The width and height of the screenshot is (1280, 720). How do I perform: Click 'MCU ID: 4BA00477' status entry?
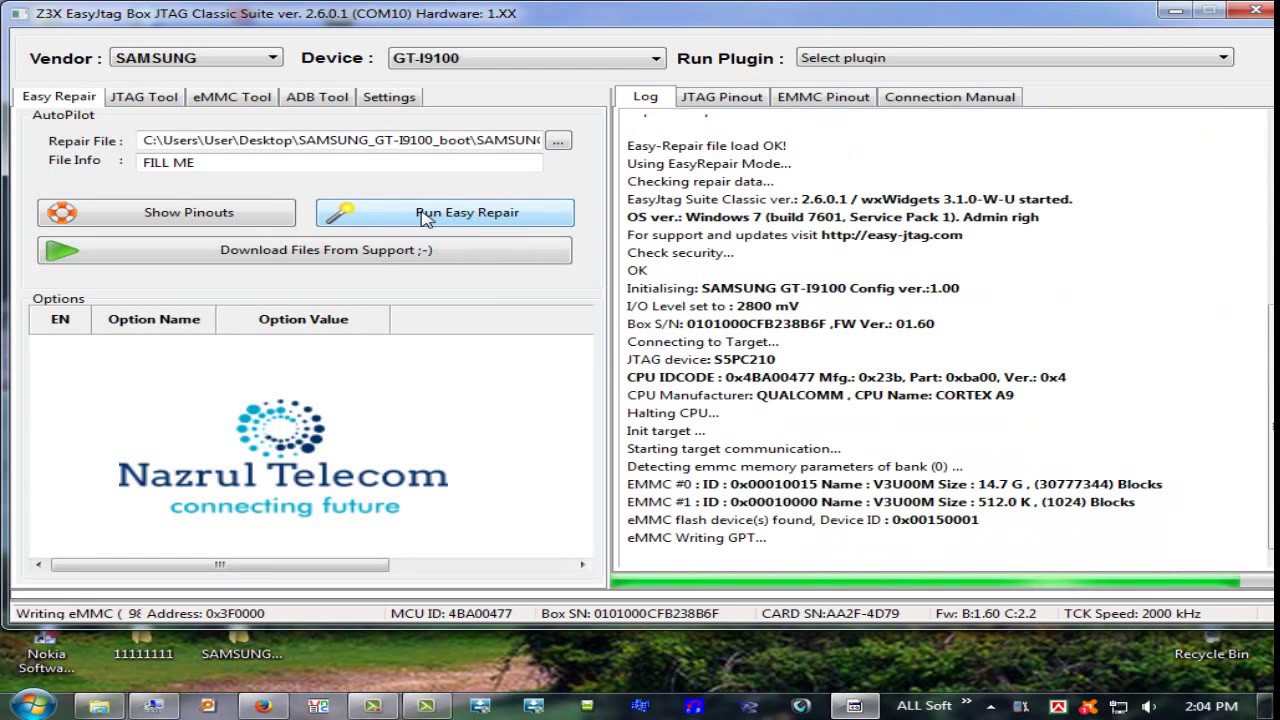(x=451, y=613)
